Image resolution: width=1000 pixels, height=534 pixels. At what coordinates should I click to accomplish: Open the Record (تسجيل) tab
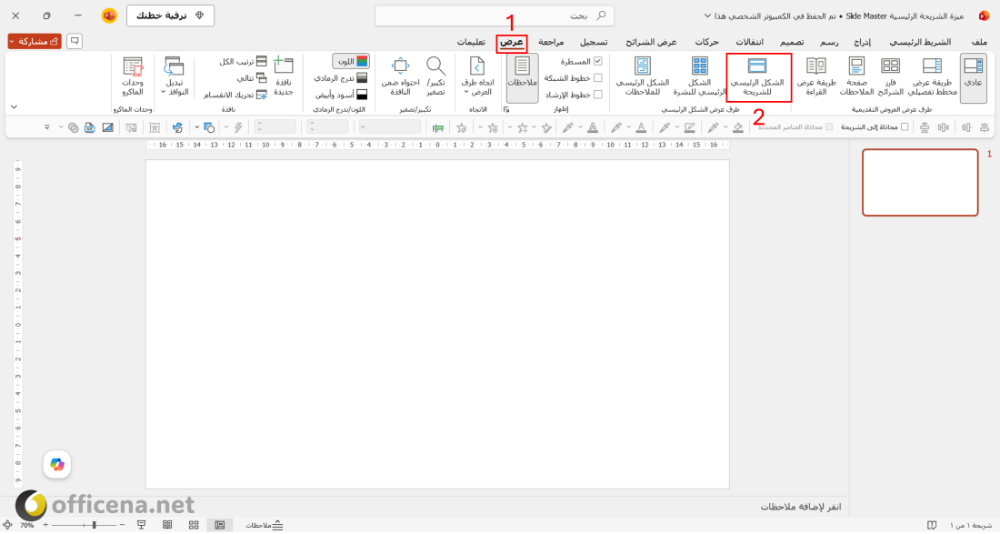594,42
